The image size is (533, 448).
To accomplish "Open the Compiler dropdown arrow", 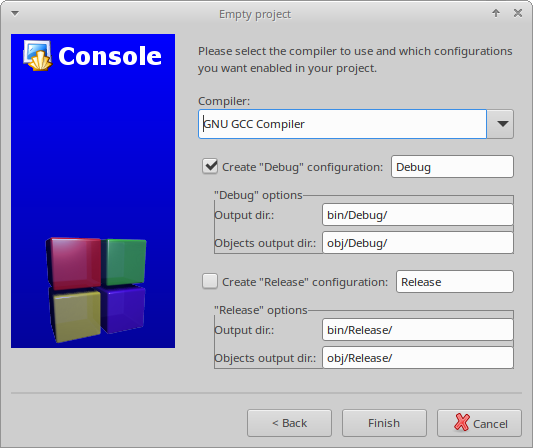I will click(500, 124).
